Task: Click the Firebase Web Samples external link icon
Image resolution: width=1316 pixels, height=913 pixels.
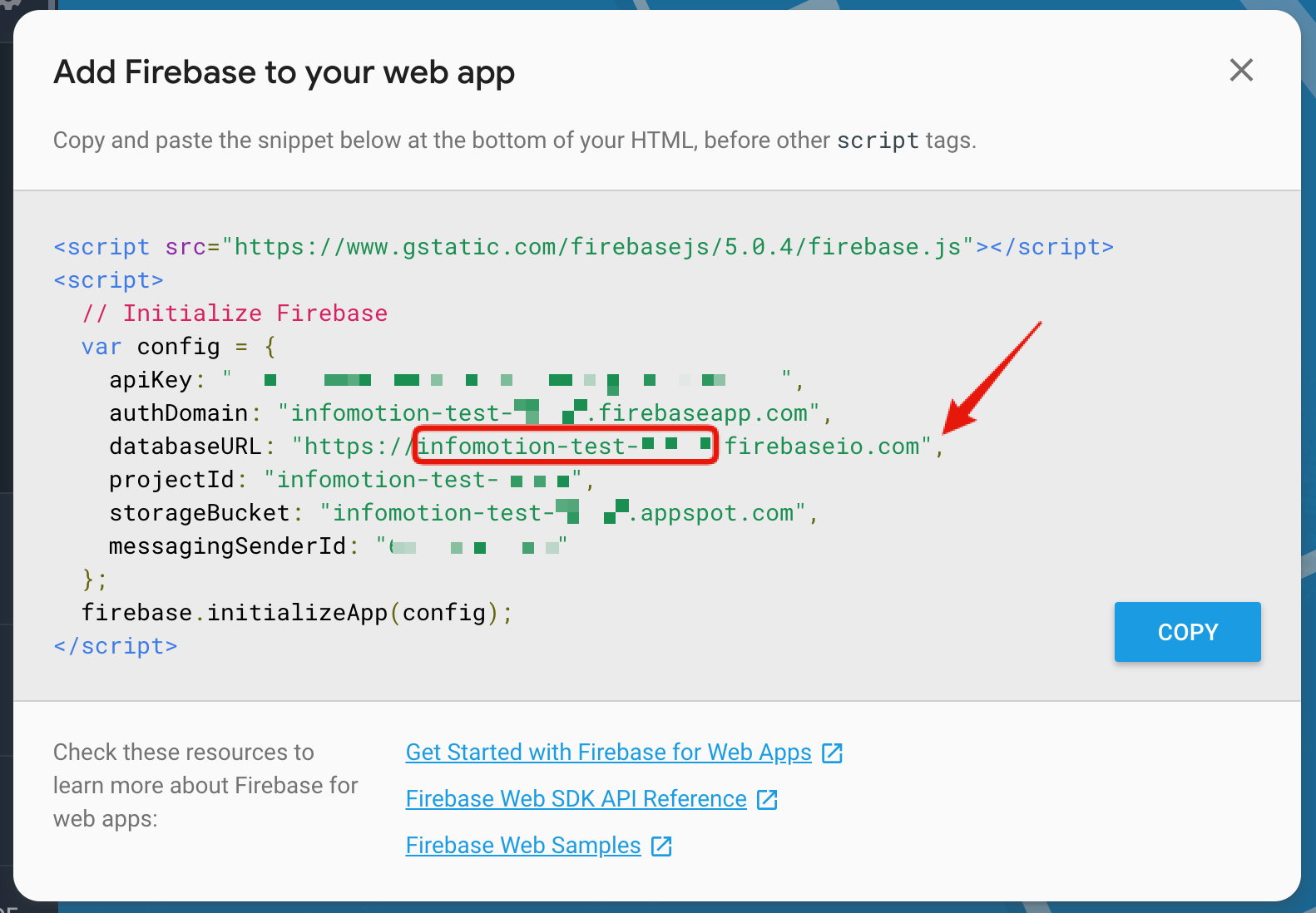Action: pyautogui.click(x=660, y=846)
